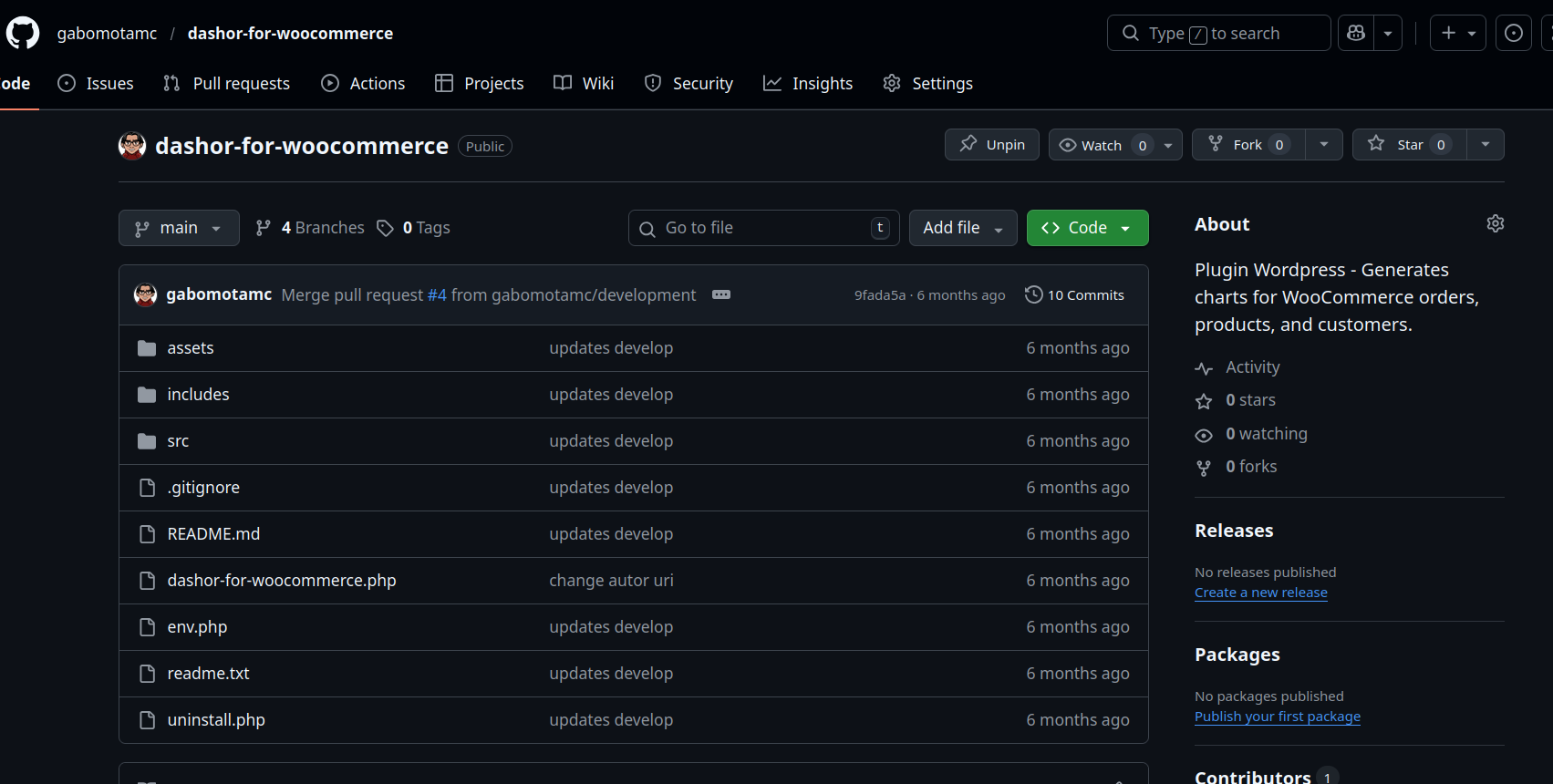The height and width of the screenshot is (784, 1553).
Task: Open Copilot chat icon
Action: tap(1356, 33)
